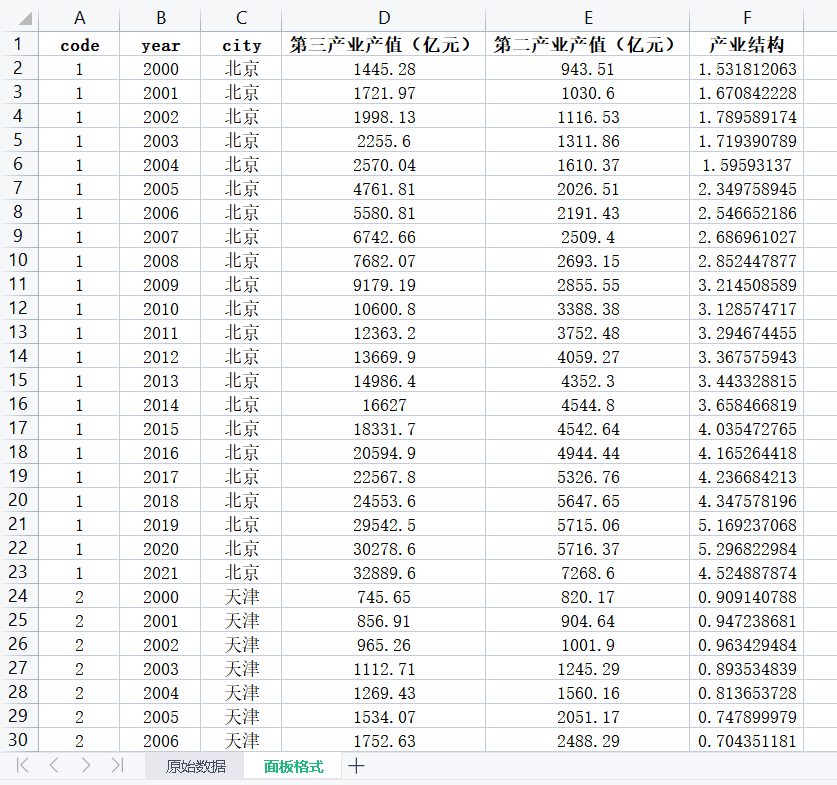Select cell with value 2855.55
The image size is (837, 785).
click(588, 284)
